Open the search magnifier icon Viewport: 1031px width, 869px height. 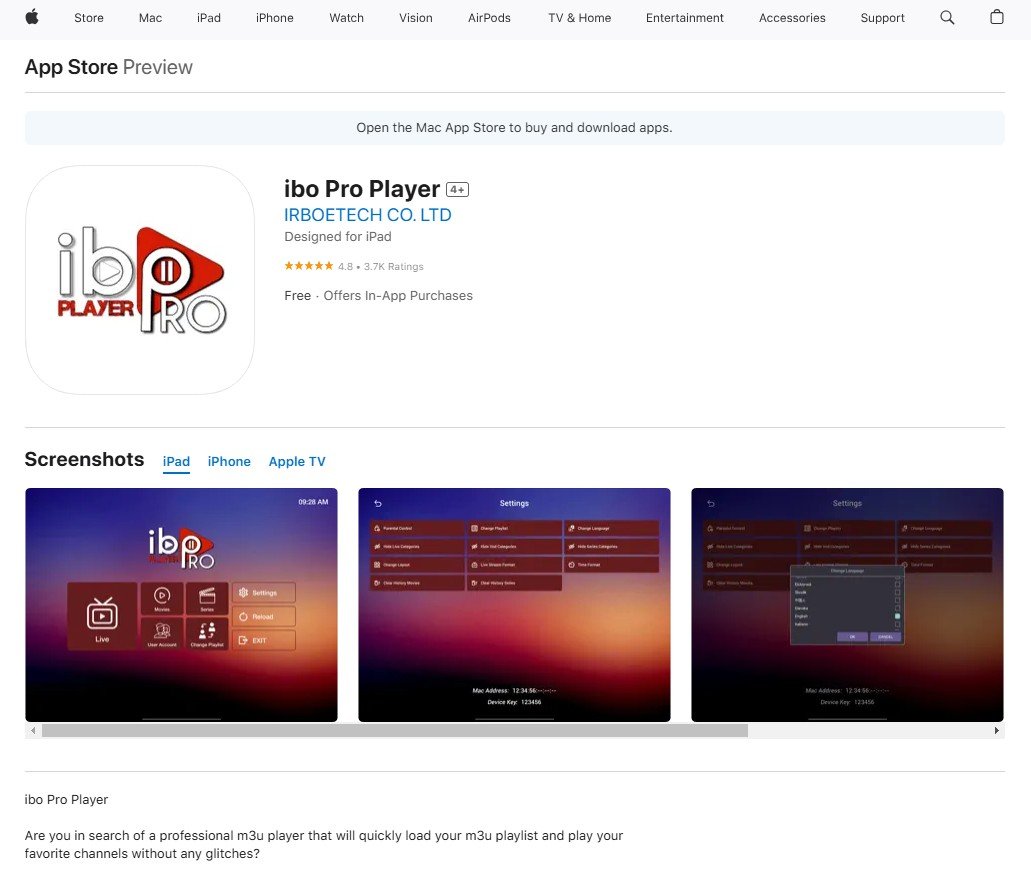[x=947, y=18]
